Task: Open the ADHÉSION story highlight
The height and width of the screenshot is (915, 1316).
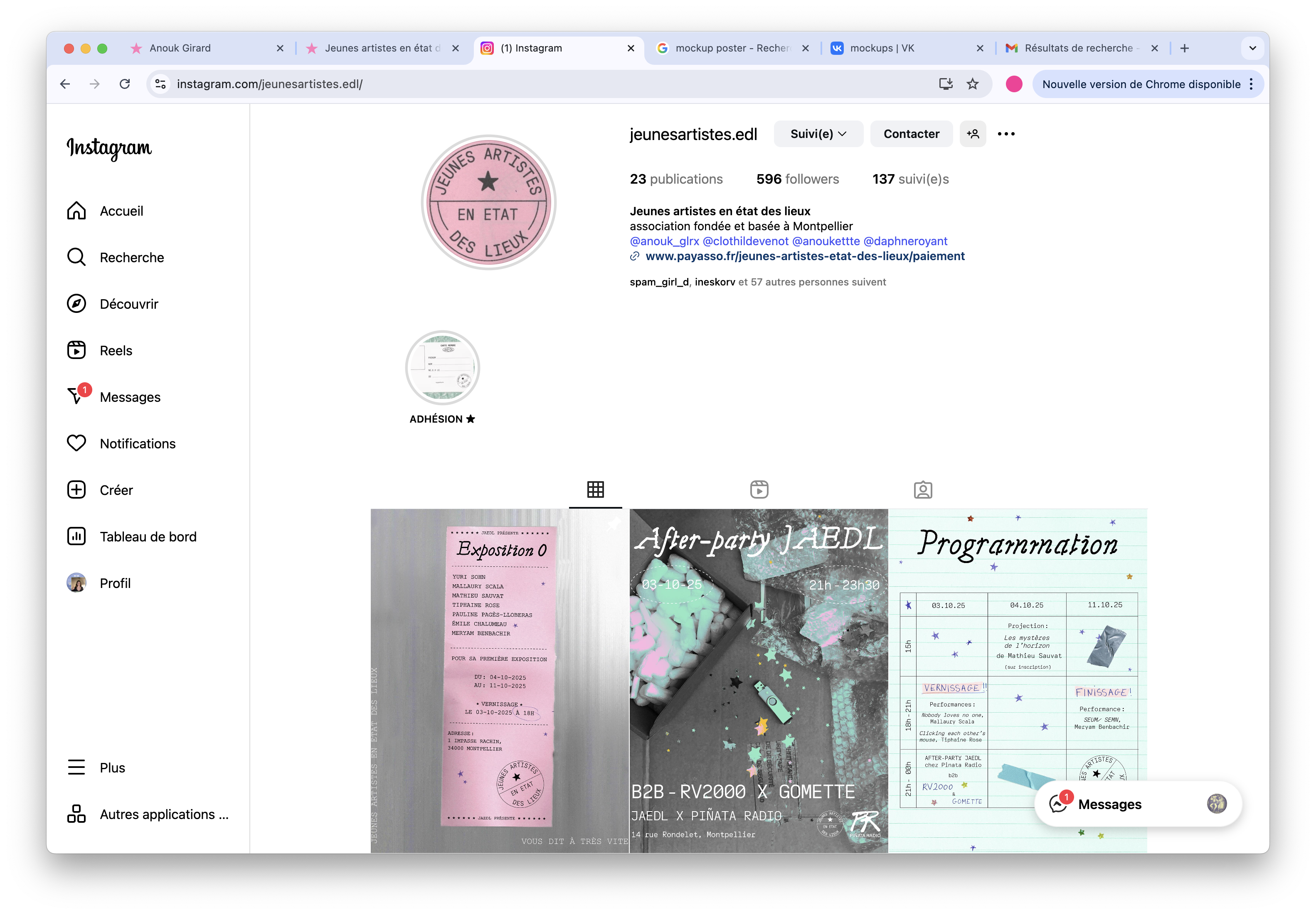Action: pyautogui.click(x=443, y=368)
